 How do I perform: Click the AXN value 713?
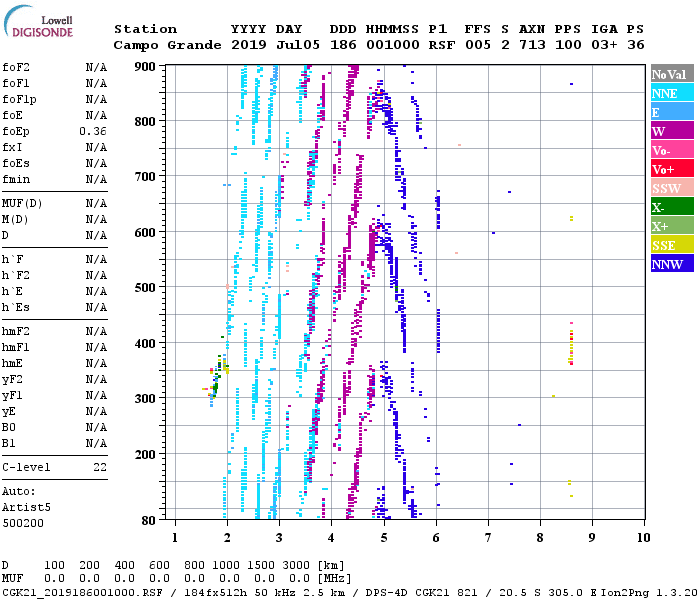point(532,45)
